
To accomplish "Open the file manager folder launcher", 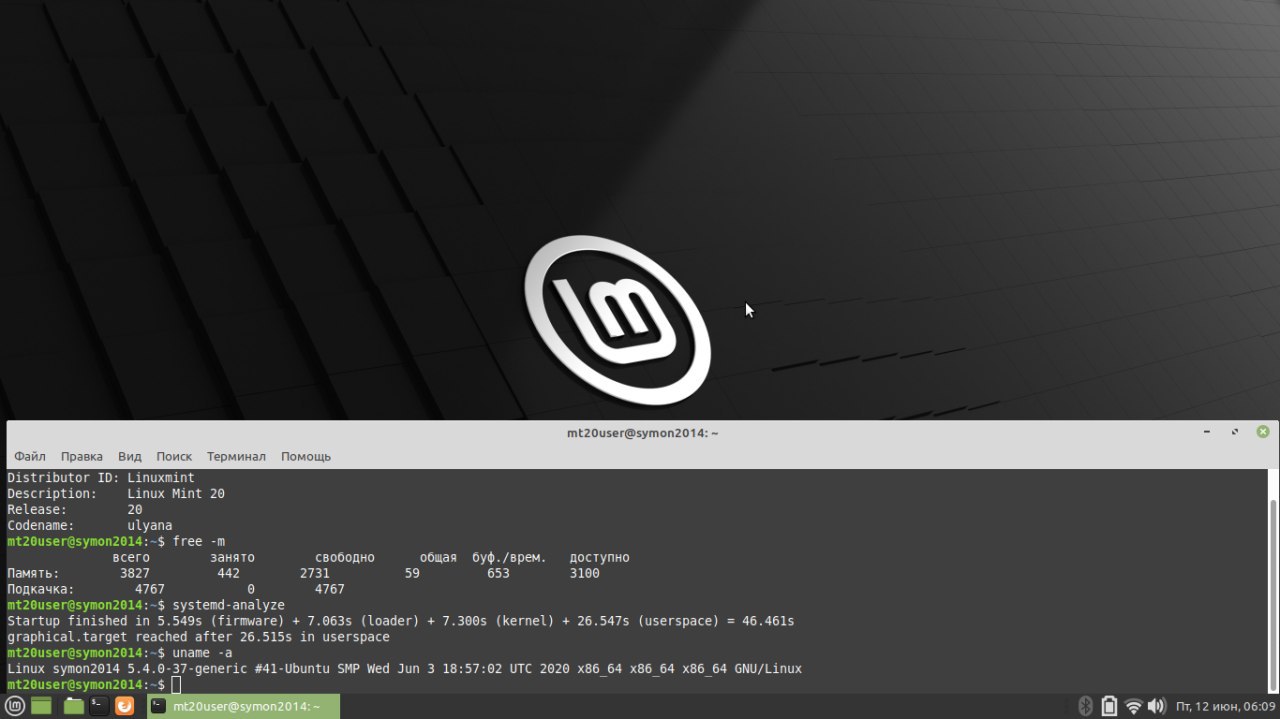I will pos(73,706).
